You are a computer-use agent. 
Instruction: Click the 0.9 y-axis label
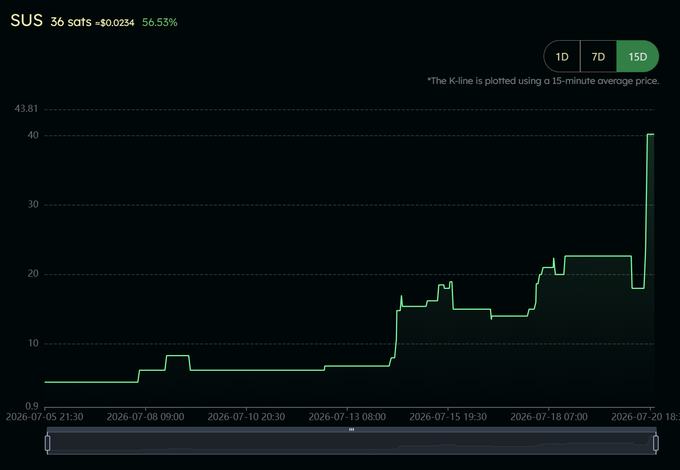32,406
